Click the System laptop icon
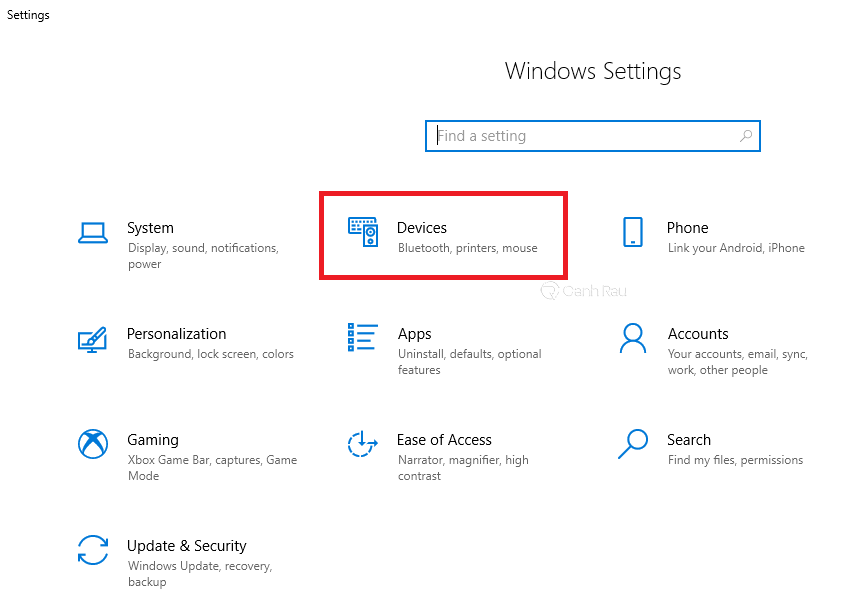Image resolution: width=852 pixels, height=598 pixels. pyautogui.click(x=92, y=233)
